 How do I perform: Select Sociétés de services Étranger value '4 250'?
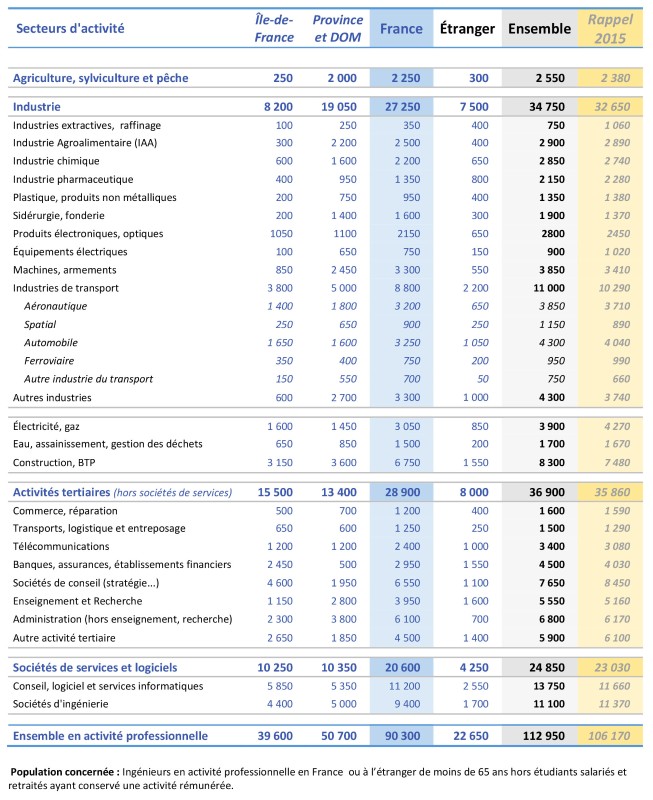[x=474, y=667]
